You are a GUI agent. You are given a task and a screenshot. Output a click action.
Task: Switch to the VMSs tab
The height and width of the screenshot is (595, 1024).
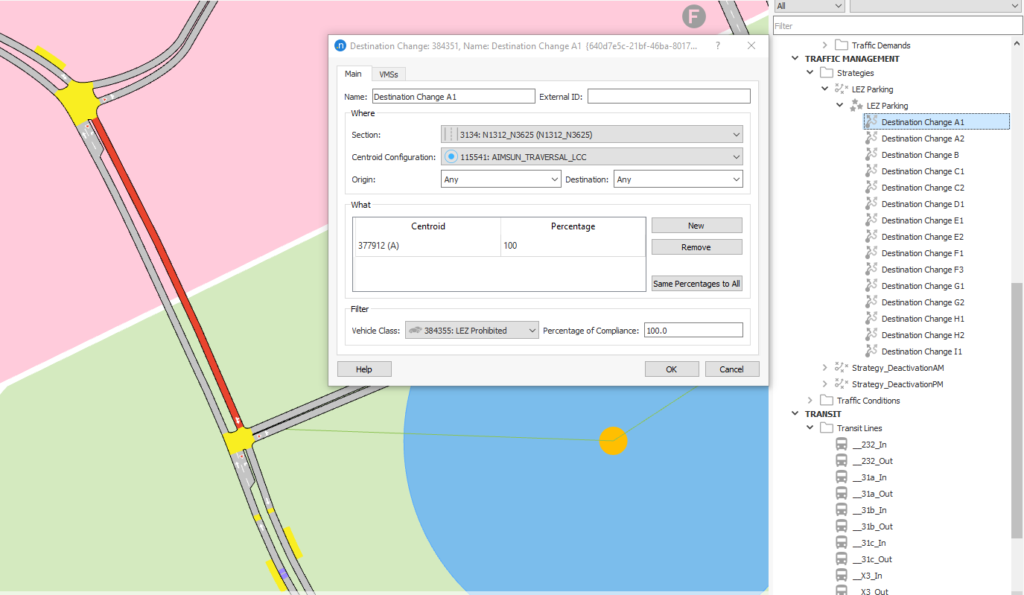click(389, 74)
